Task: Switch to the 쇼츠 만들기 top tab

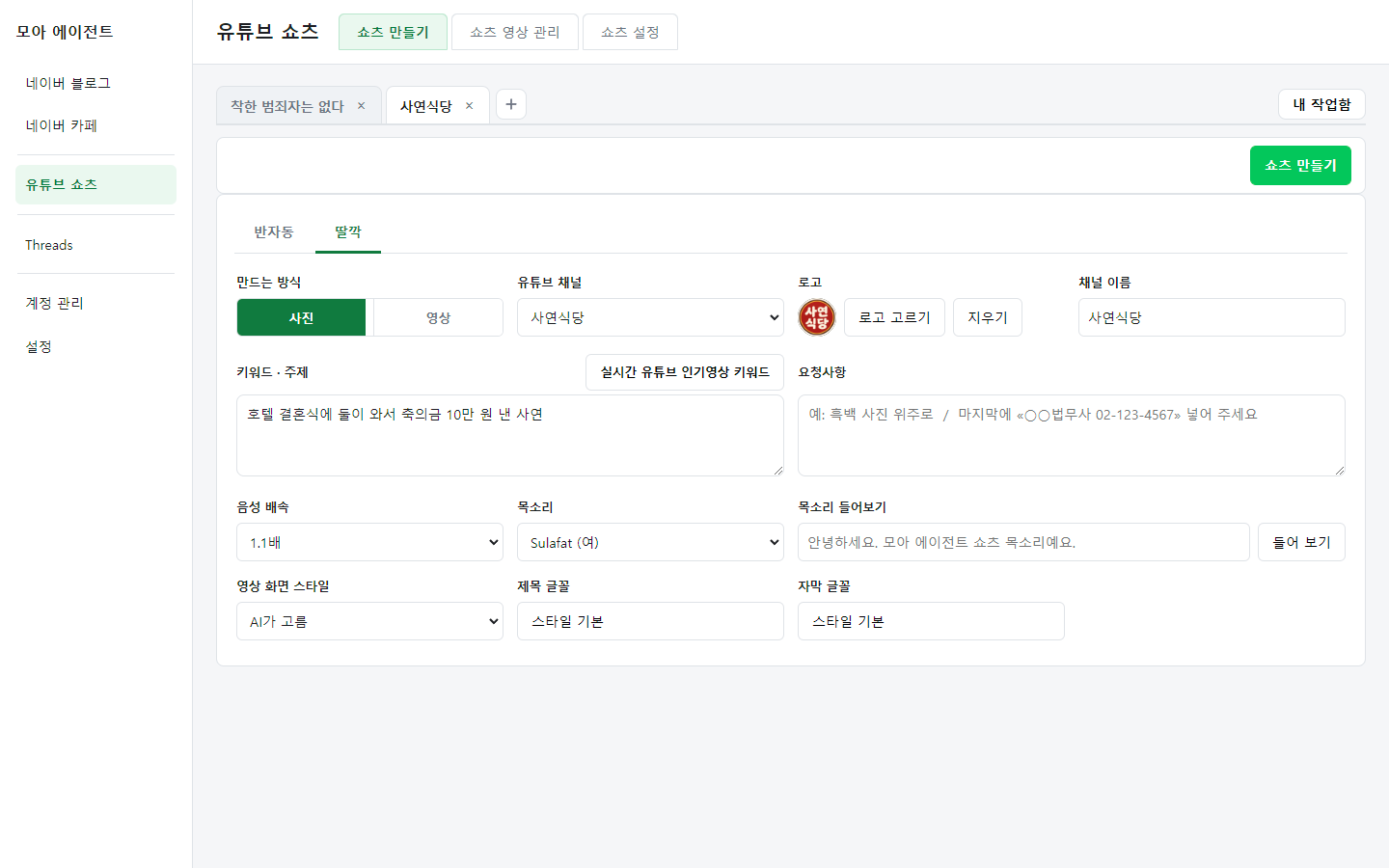Action: point(393,32)
